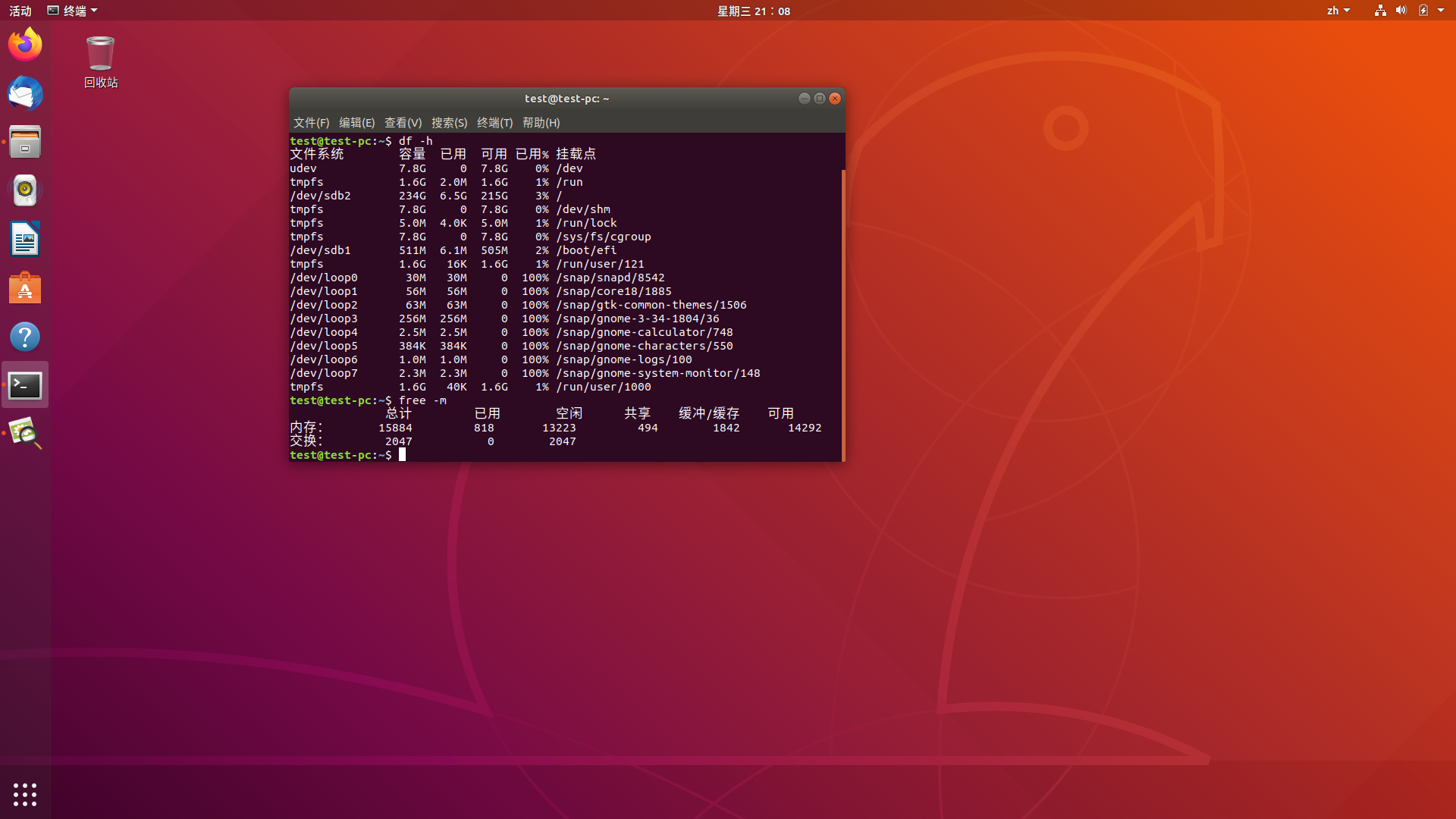Click /snap/gnome-system-monitor/148 path
Viewport: 1456px width, 819px height.
click(x=658, y=373)
